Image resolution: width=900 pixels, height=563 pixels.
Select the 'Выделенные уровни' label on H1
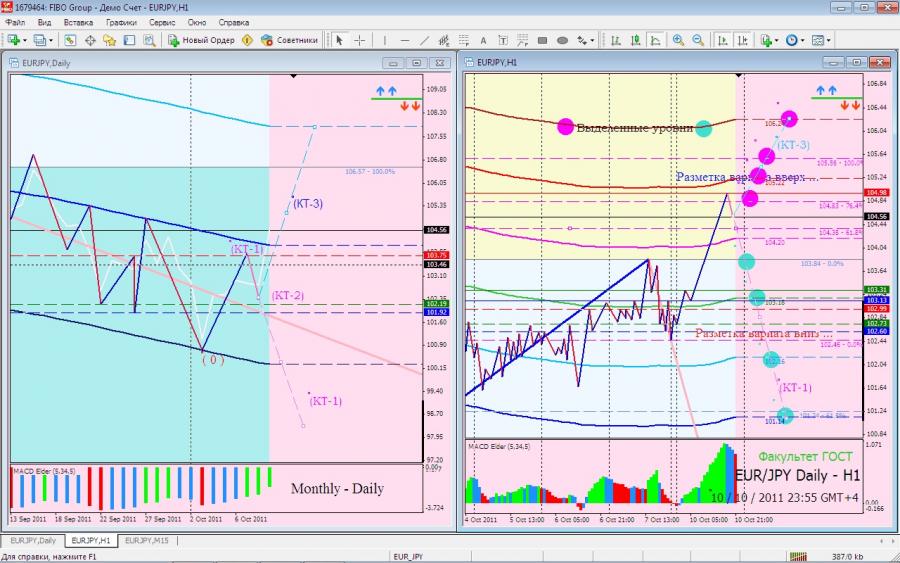point(634,127)
